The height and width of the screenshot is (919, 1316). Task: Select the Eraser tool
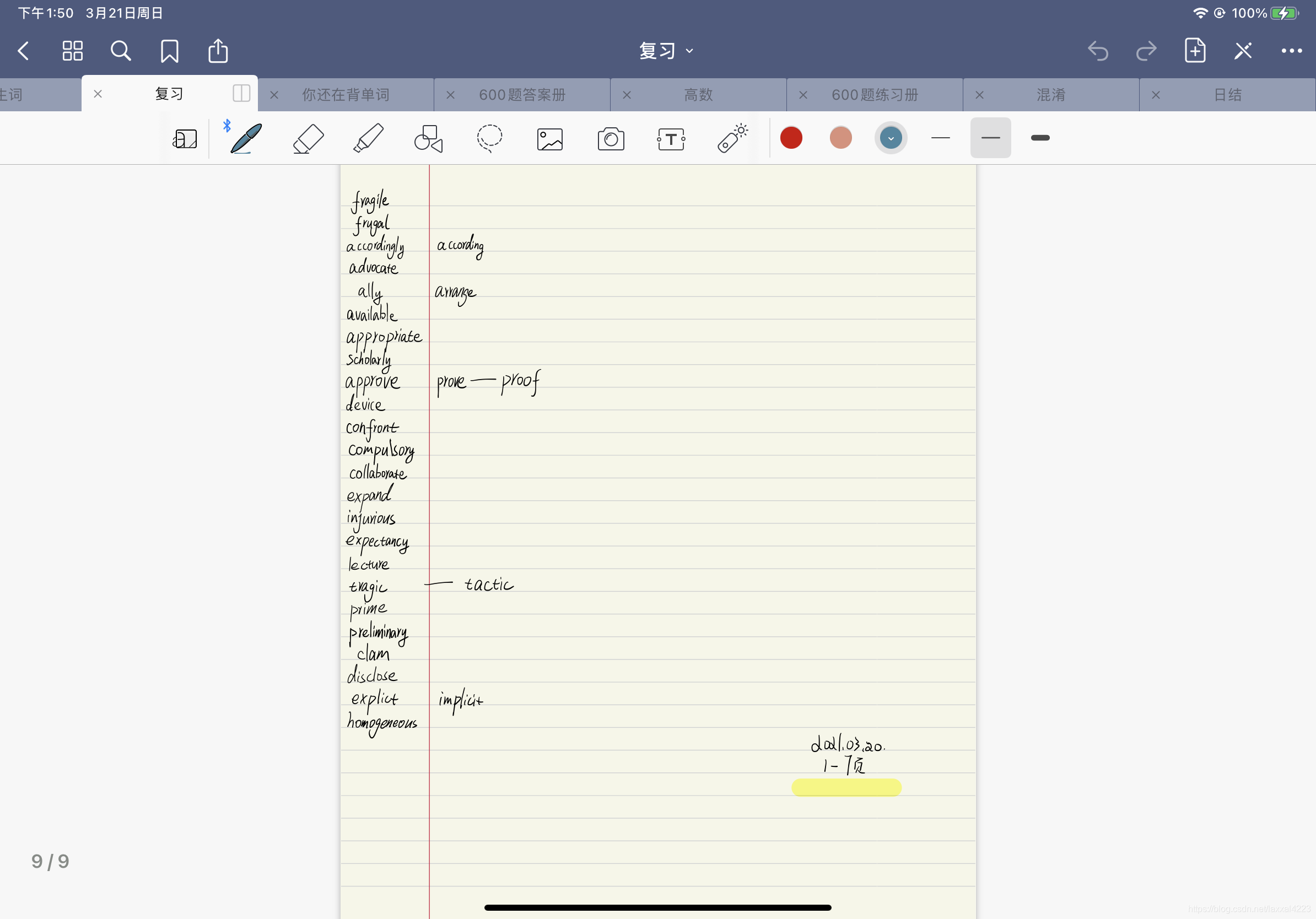pyautogui.click(x=309, y=139)
